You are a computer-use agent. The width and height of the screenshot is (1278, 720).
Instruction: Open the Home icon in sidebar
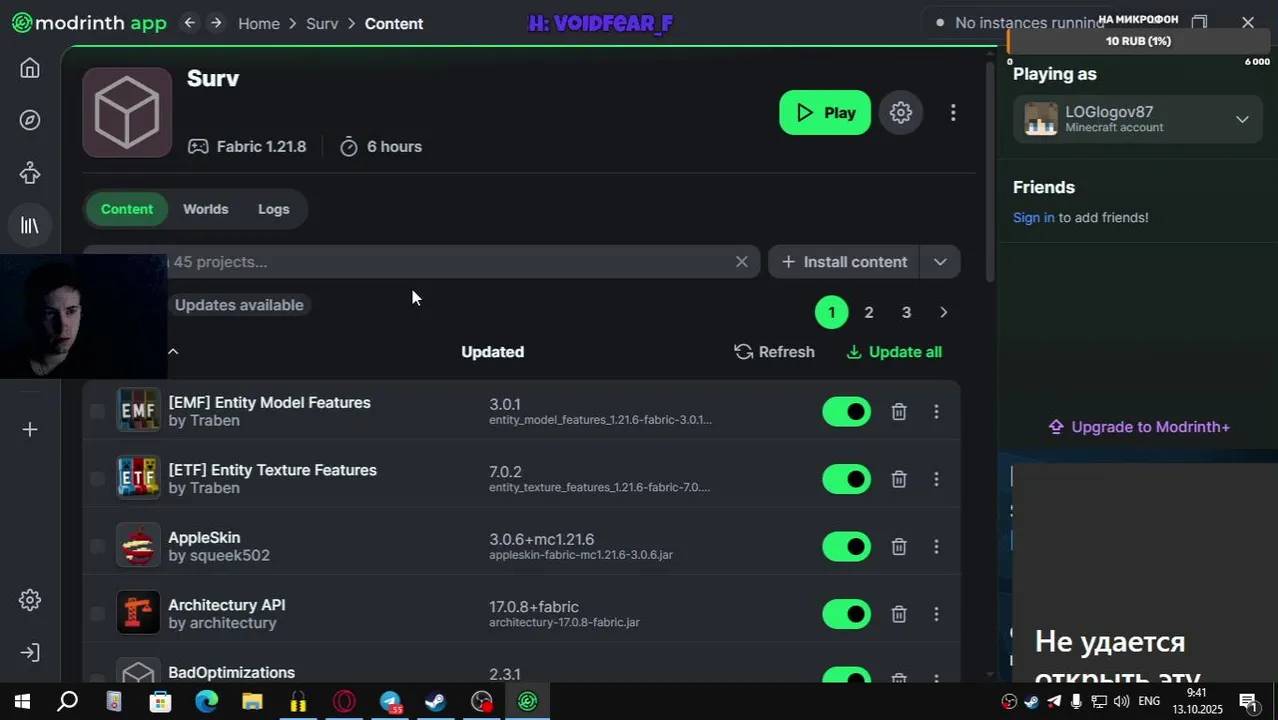(30, 68)
